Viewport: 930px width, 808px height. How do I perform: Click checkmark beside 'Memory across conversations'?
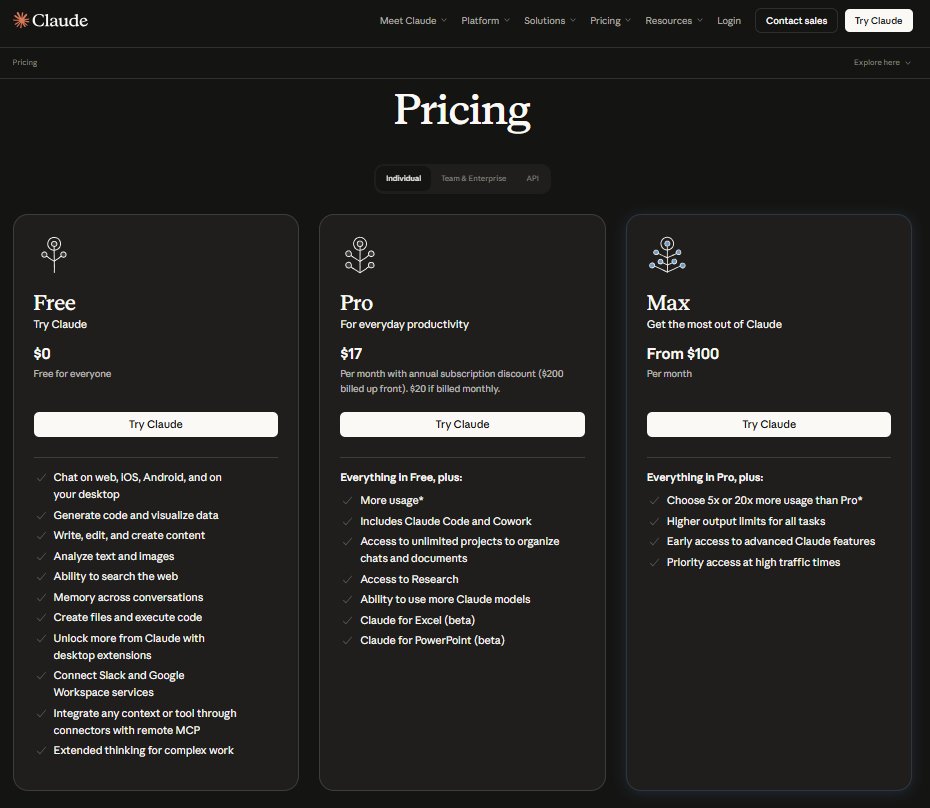41,597
